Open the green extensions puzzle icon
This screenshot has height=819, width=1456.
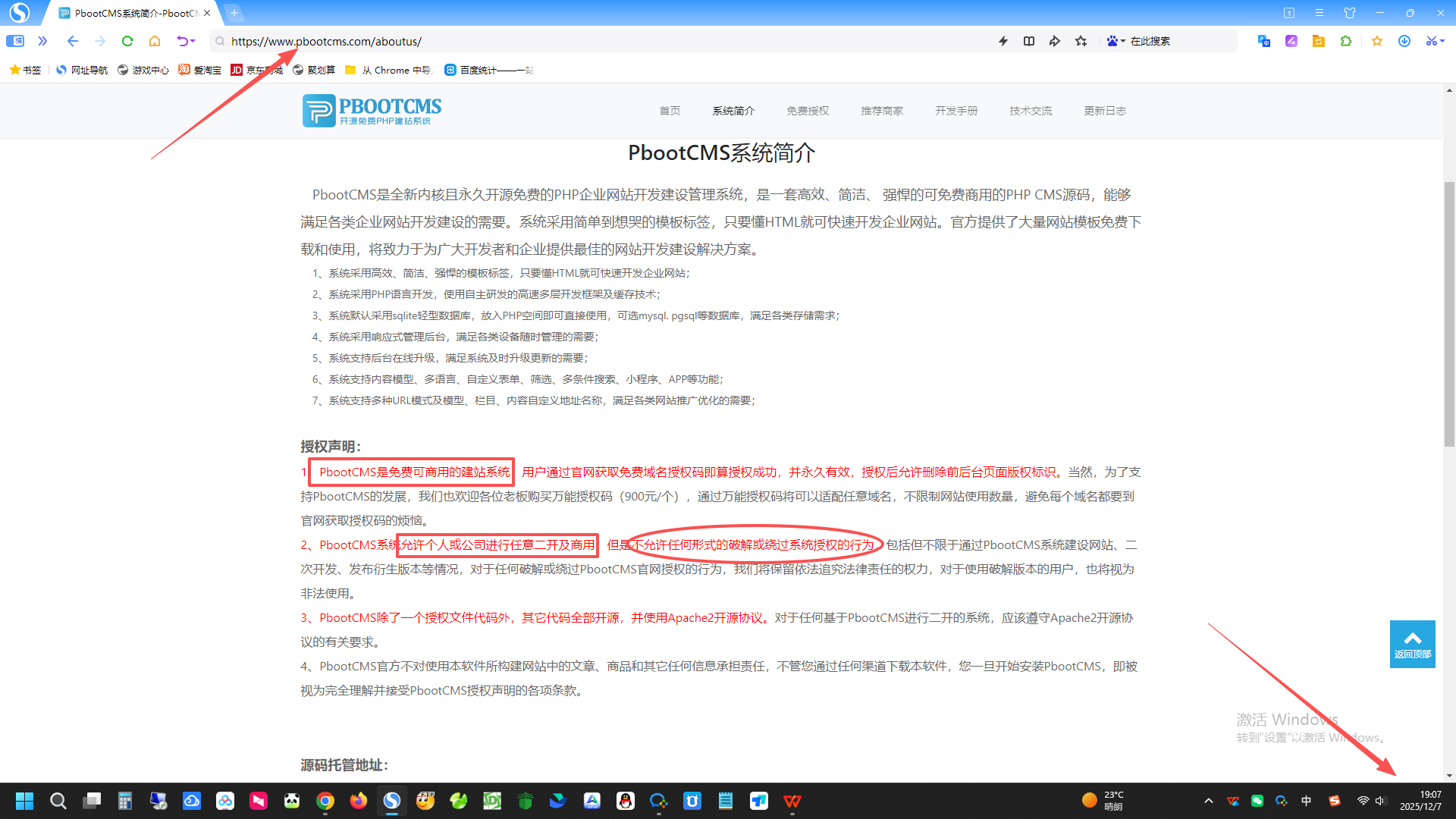1346,41
